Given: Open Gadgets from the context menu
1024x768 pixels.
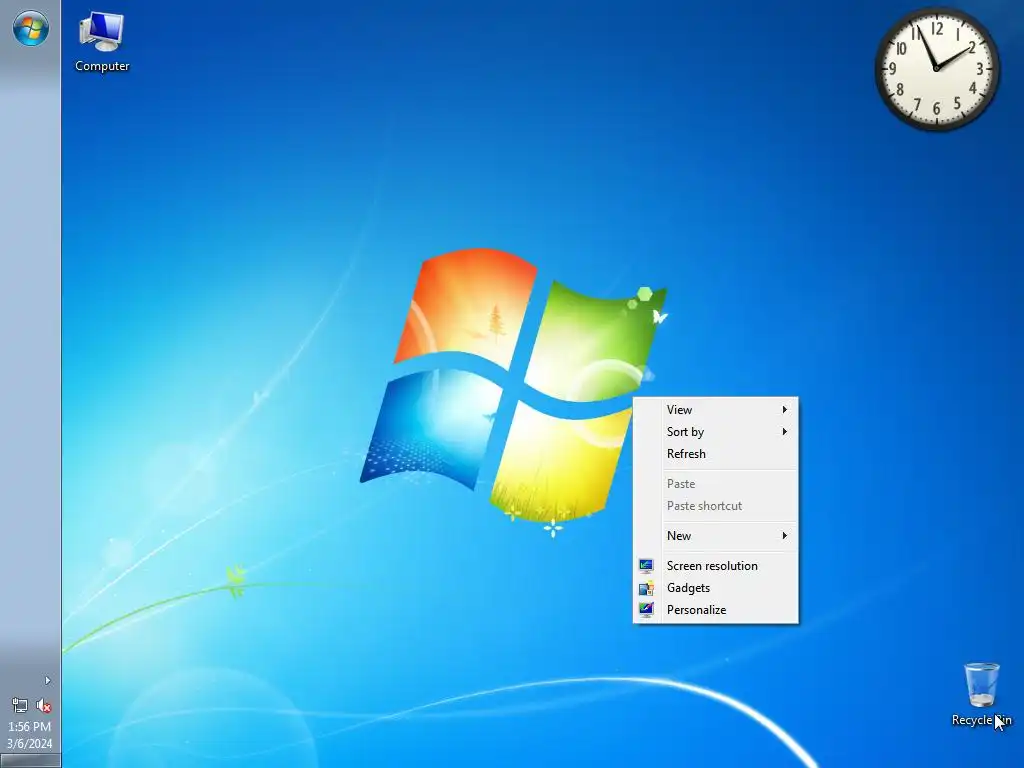Looking at the screenshot, I should click(x=716, y=588).
